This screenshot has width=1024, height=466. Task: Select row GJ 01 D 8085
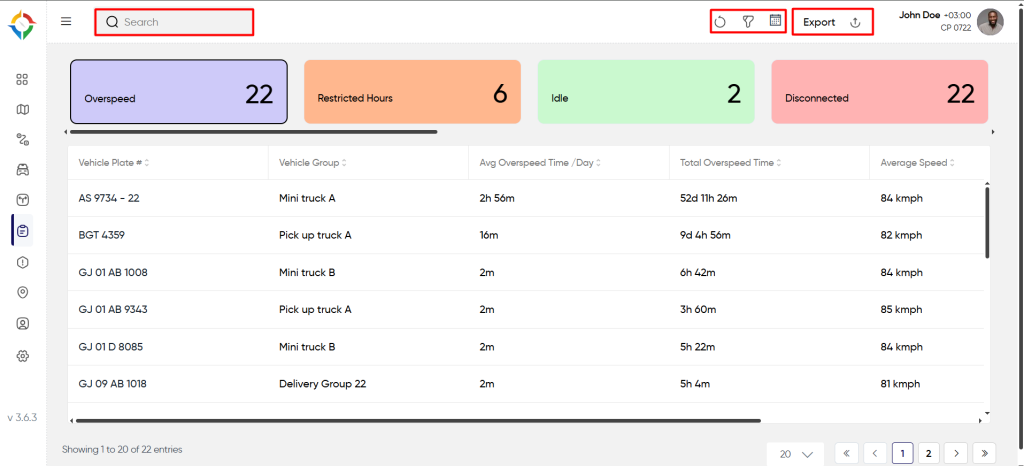coord(526,347)
